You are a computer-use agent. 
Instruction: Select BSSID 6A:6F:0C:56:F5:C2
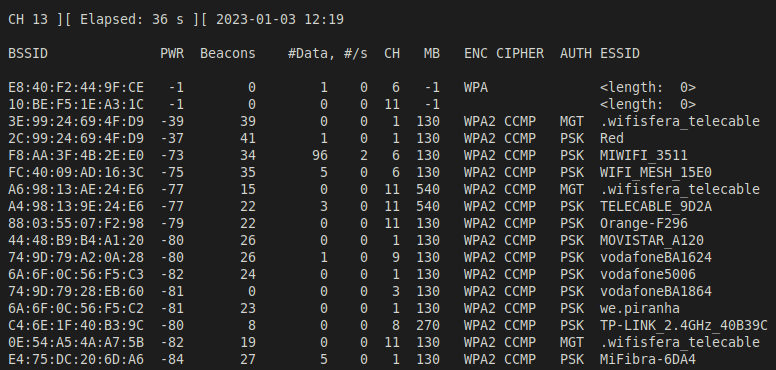(x=76, y=308)
